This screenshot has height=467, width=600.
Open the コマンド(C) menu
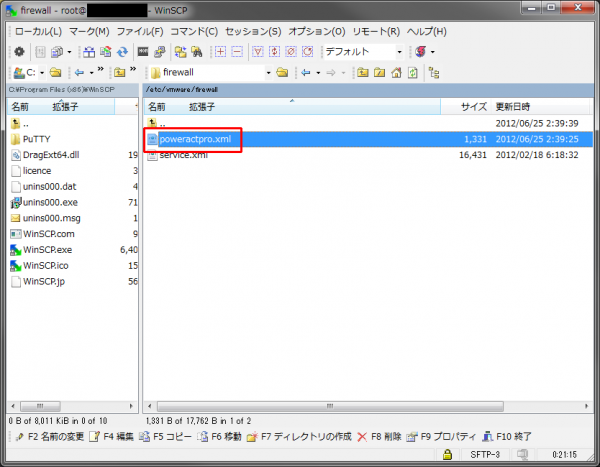(194, 31)
